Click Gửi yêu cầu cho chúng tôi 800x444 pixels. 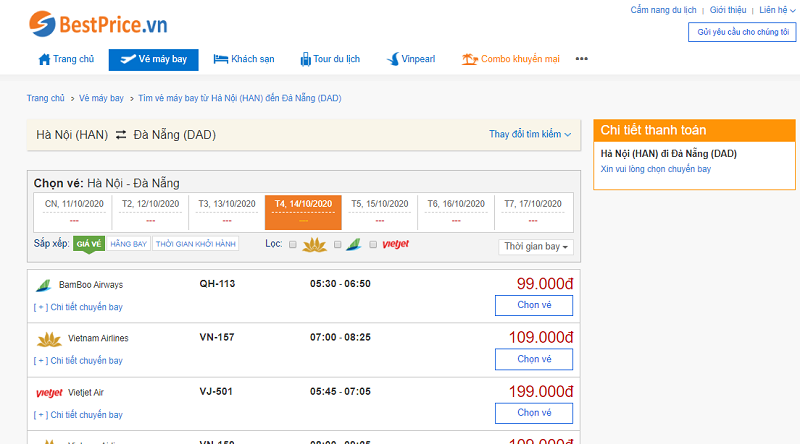click(x=742, y=32)
